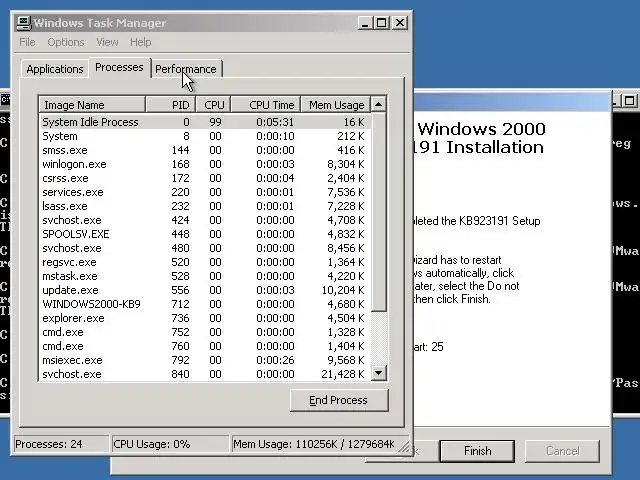Select the regsvc.exe process
The width and height of the screenshot is (640, 480).
pyautogui.click(x=205, y=262)
